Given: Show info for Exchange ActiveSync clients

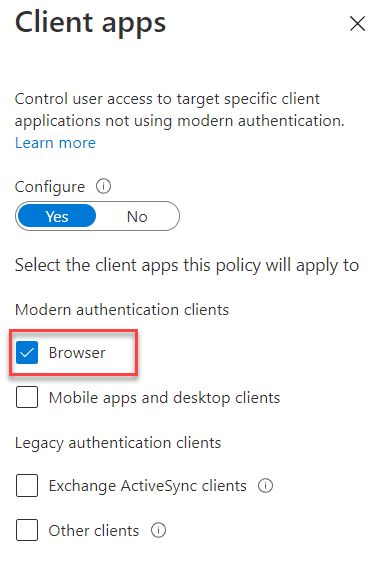Looking at the screenshot, I should point(265,486).
